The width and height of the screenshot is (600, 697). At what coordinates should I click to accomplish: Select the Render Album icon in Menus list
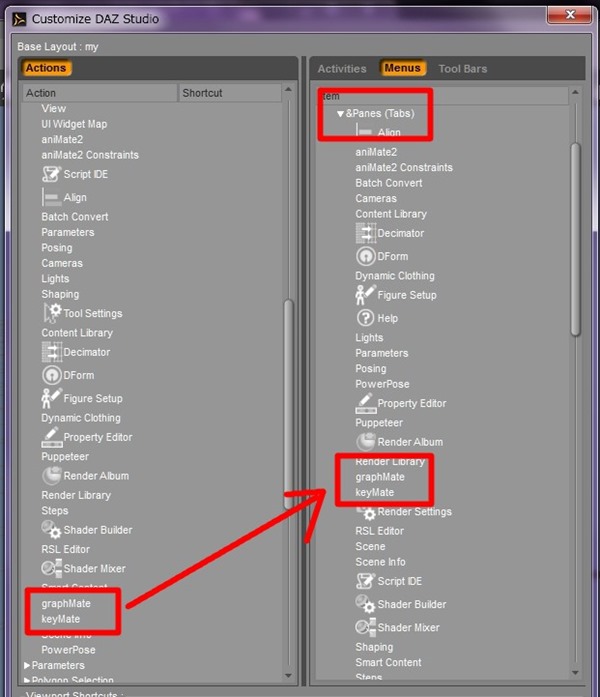pos(365,441)
